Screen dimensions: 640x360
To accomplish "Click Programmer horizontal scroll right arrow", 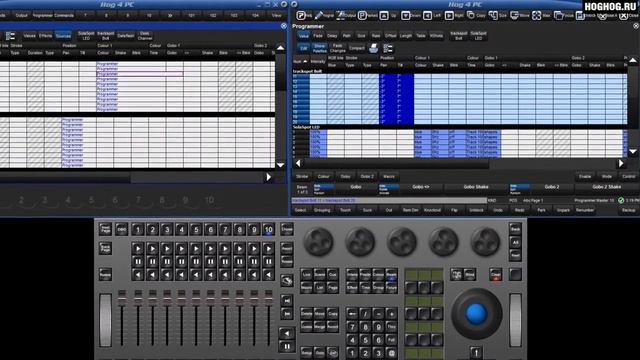I will [x=621, y=163].
